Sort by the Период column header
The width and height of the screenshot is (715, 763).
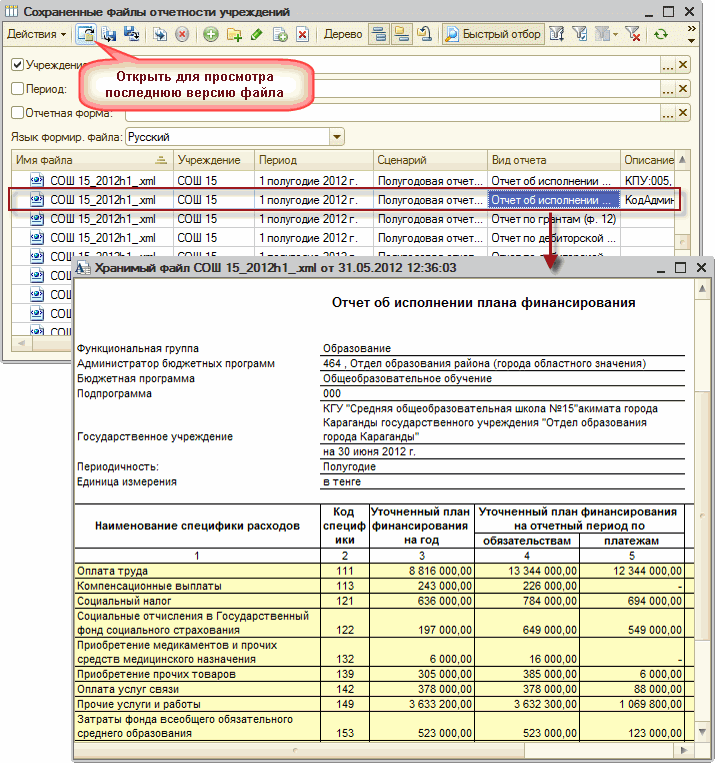pyautogui.click(x=312, y=160)
